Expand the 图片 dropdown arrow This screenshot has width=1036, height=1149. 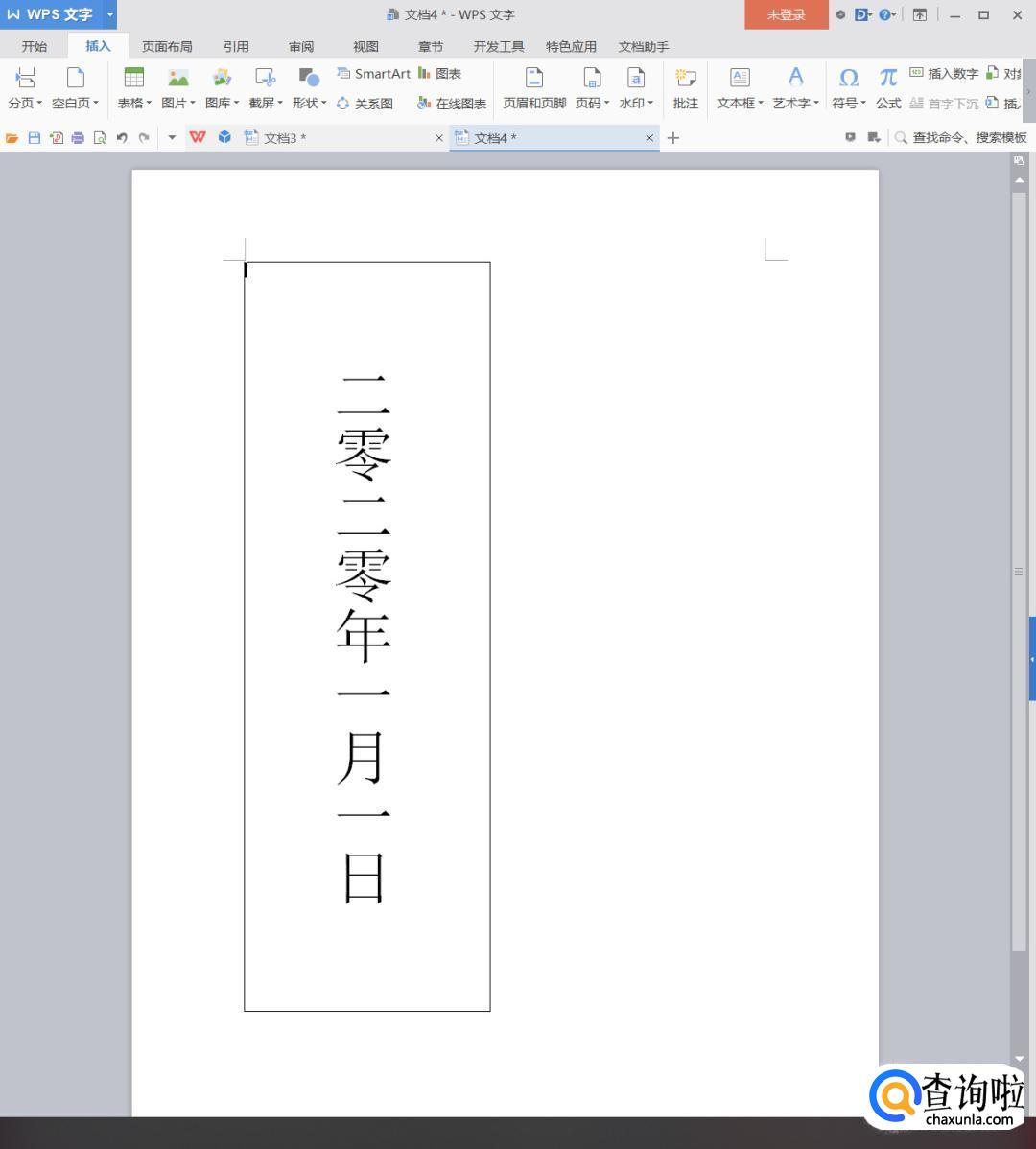click(x=193, y=104)
